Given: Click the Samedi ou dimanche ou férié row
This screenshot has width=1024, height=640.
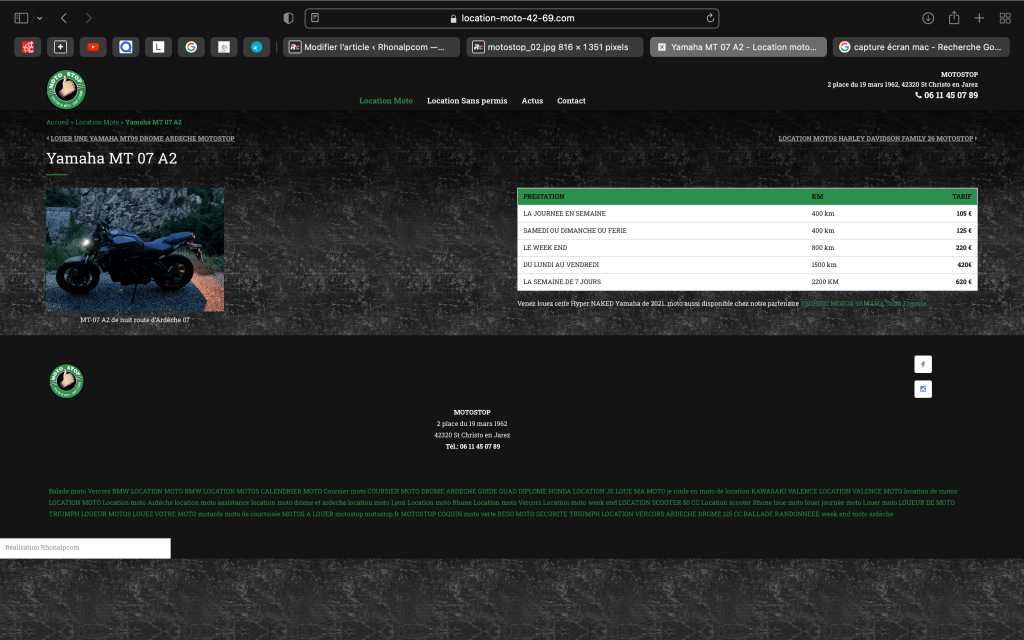Looking at the screenshot, I should coord(747,231).
